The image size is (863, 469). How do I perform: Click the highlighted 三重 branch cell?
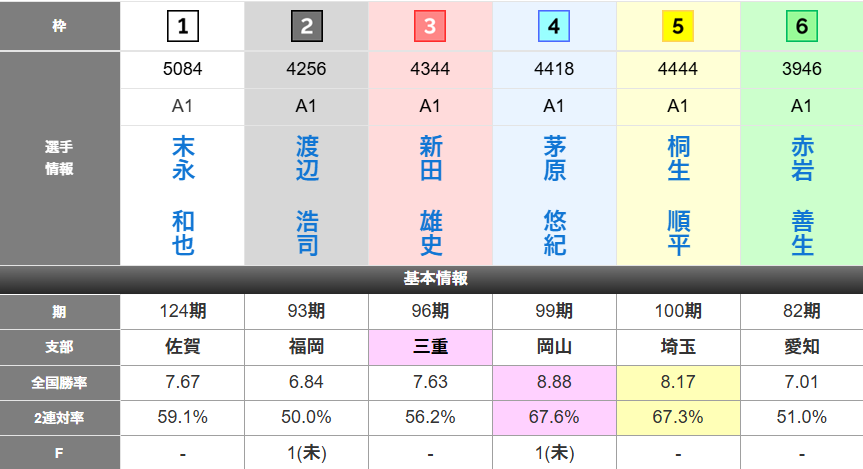[x=430, y=347]
